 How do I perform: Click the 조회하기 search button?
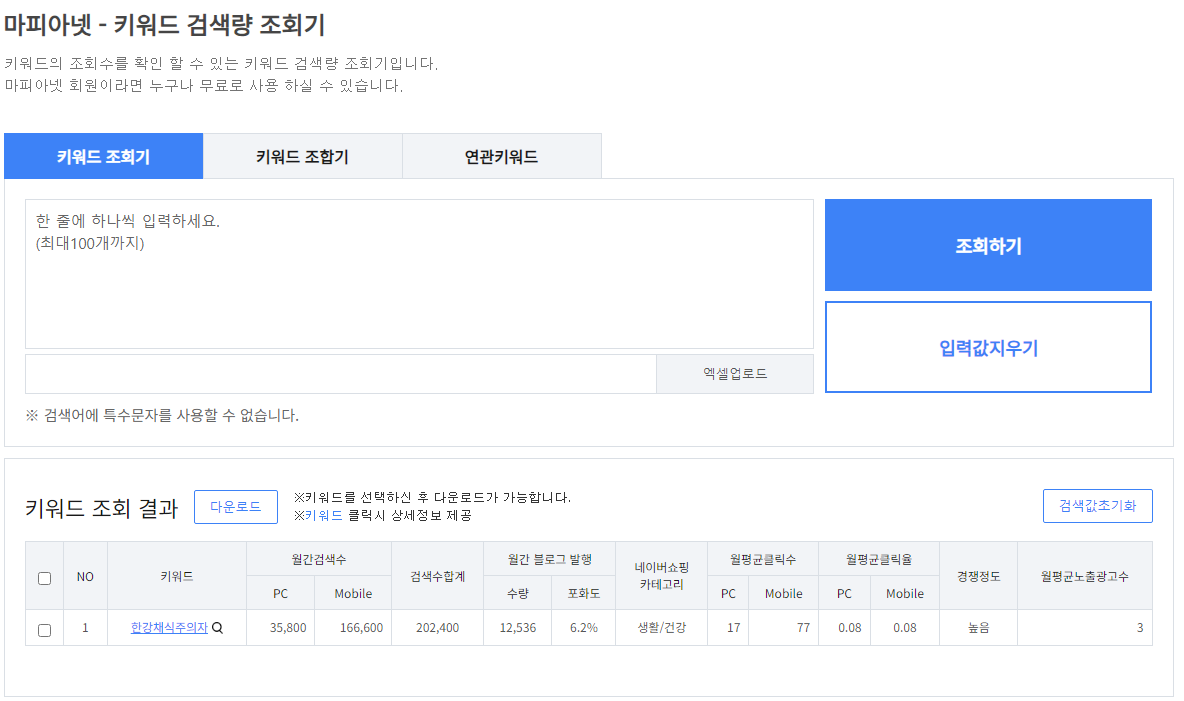[988, 245]
